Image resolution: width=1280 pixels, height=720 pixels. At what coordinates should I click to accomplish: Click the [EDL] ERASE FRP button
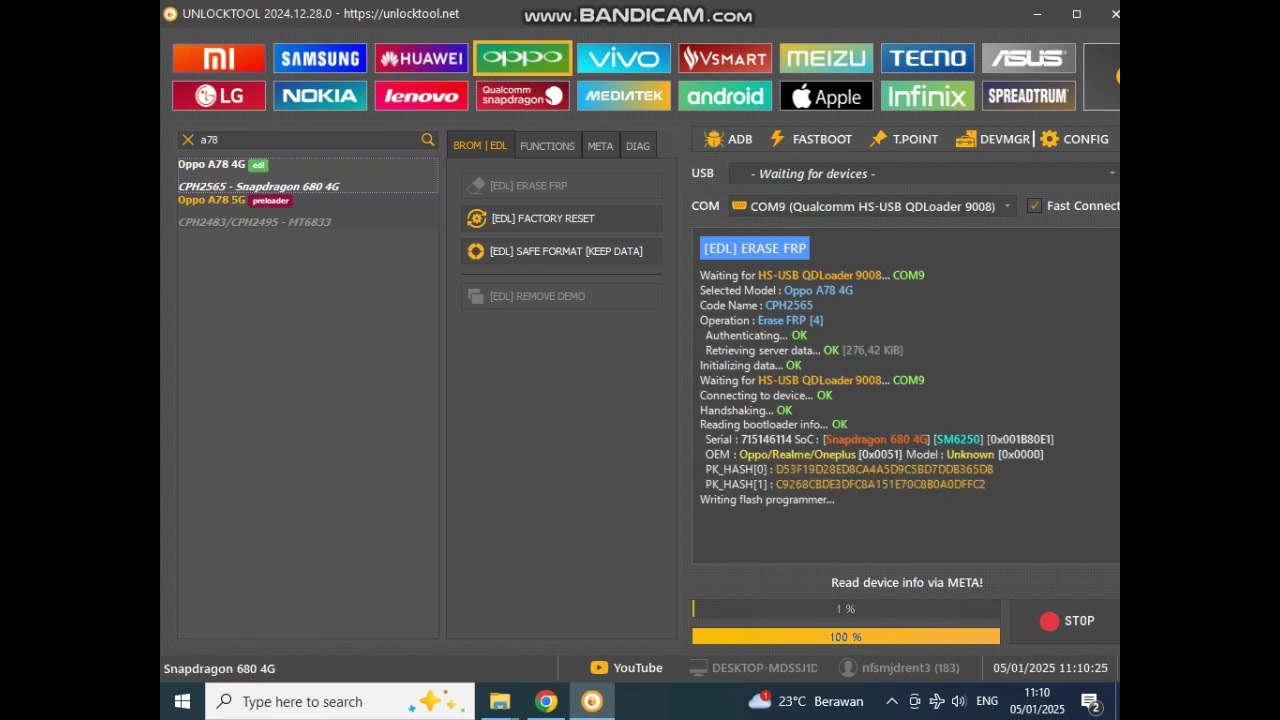(561, 185)
